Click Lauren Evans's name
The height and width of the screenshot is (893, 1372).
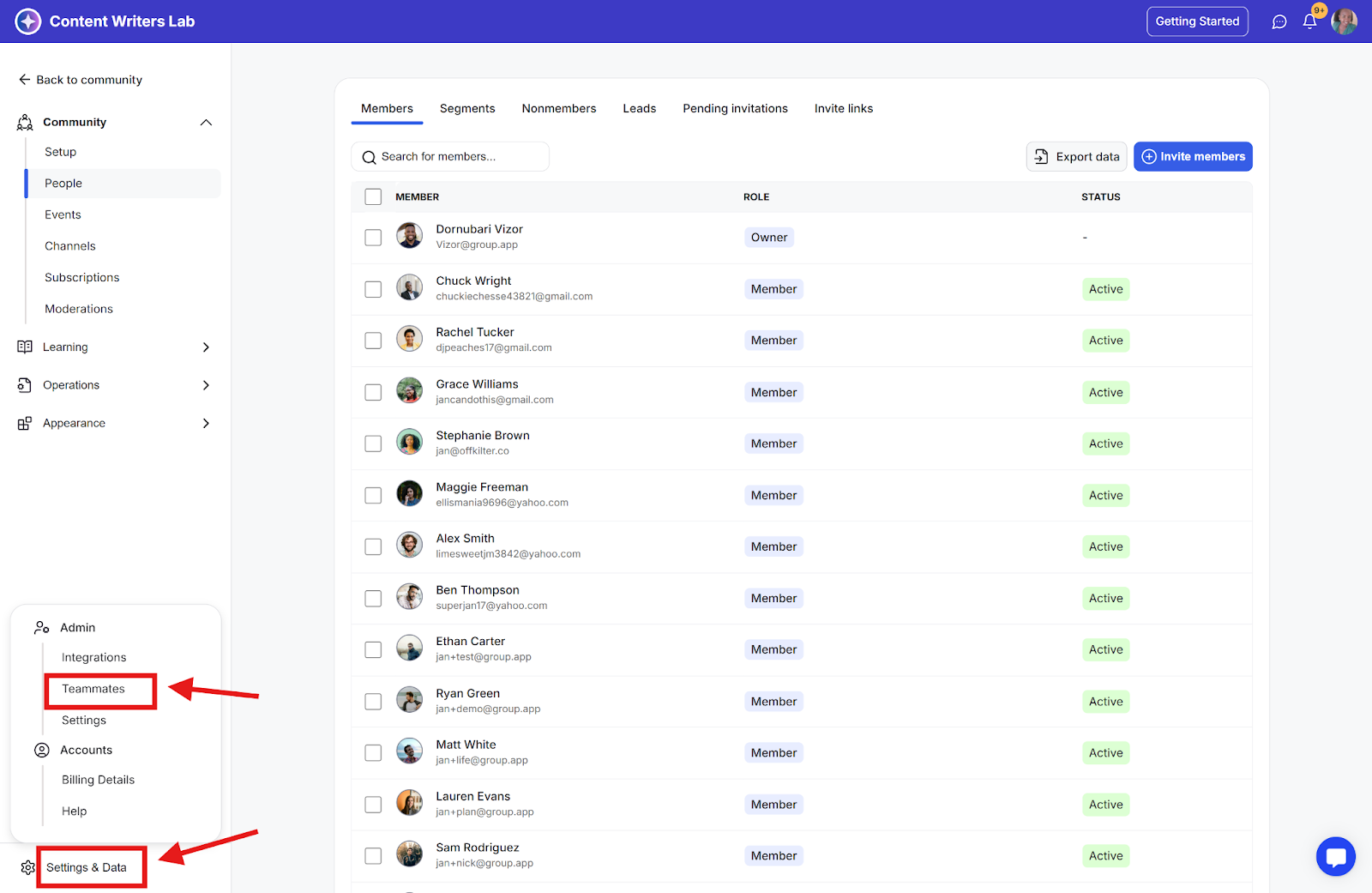point(473,796)
